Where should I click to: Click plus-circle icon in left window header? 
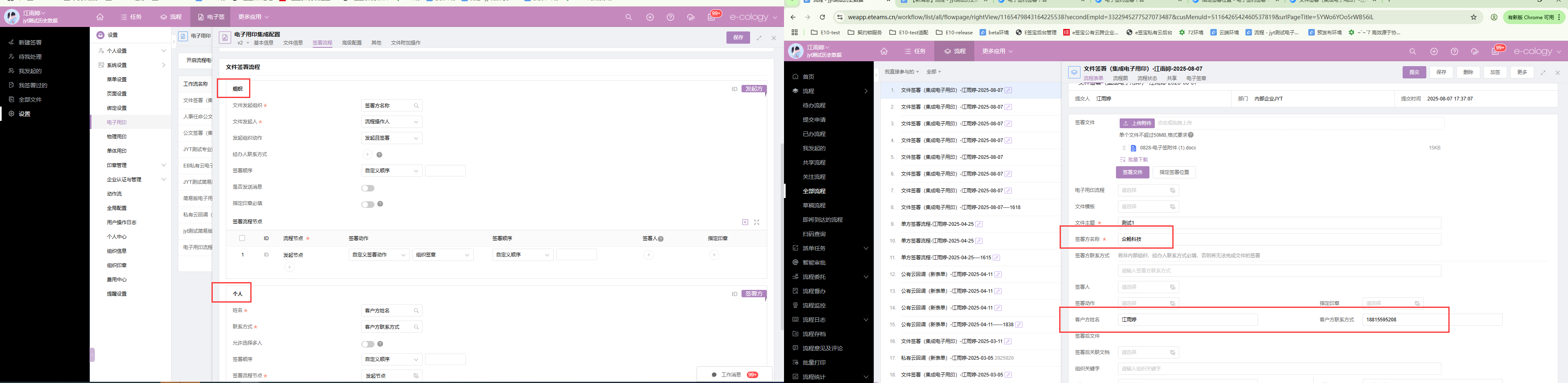650,17
